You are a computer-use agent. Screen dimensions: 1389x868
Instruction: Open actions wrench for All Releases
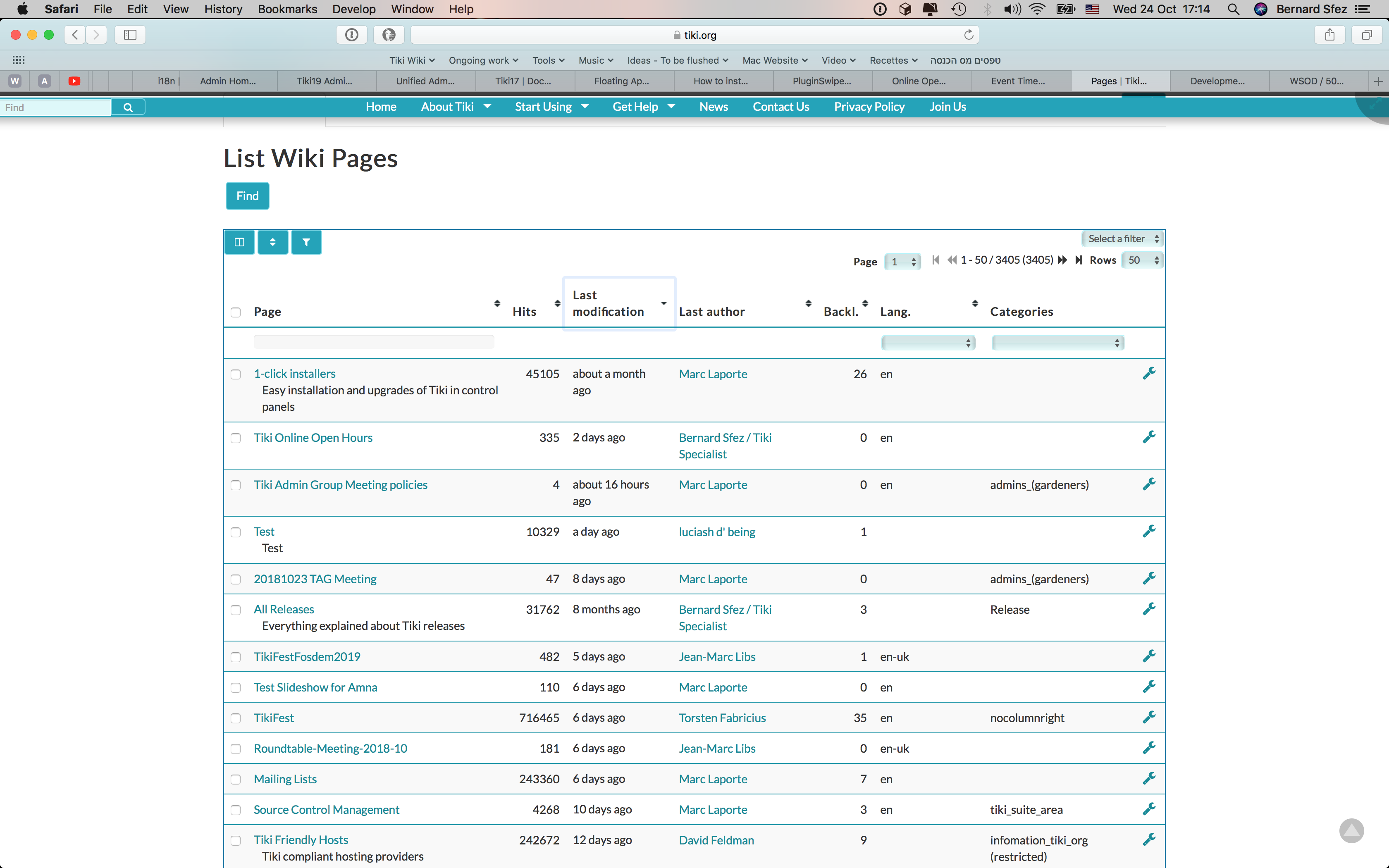point(1148,609)
